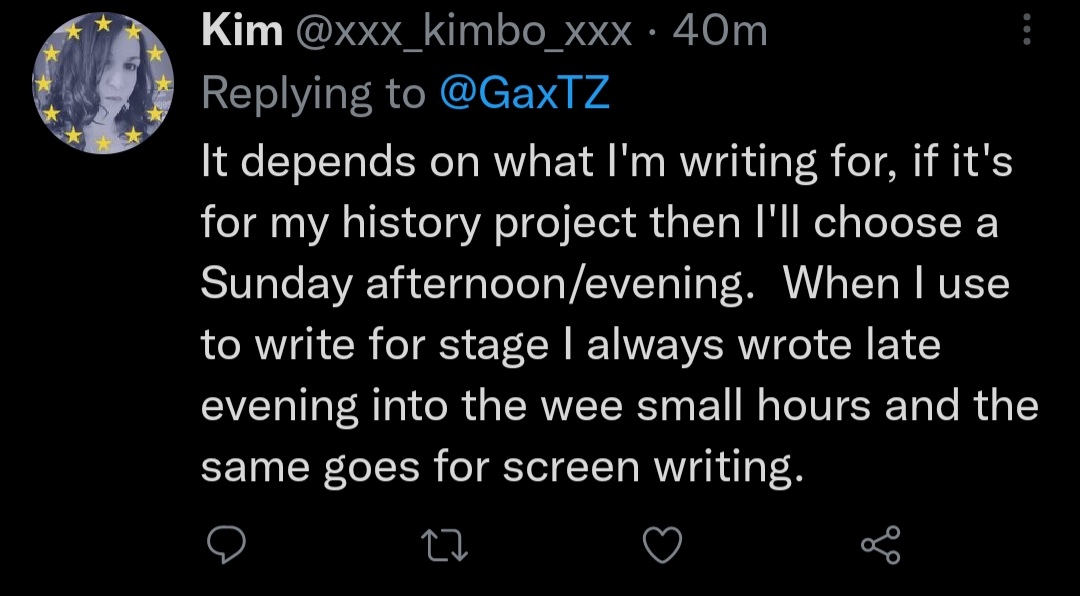Open the three-dot more options menu

coord(1025,31)
